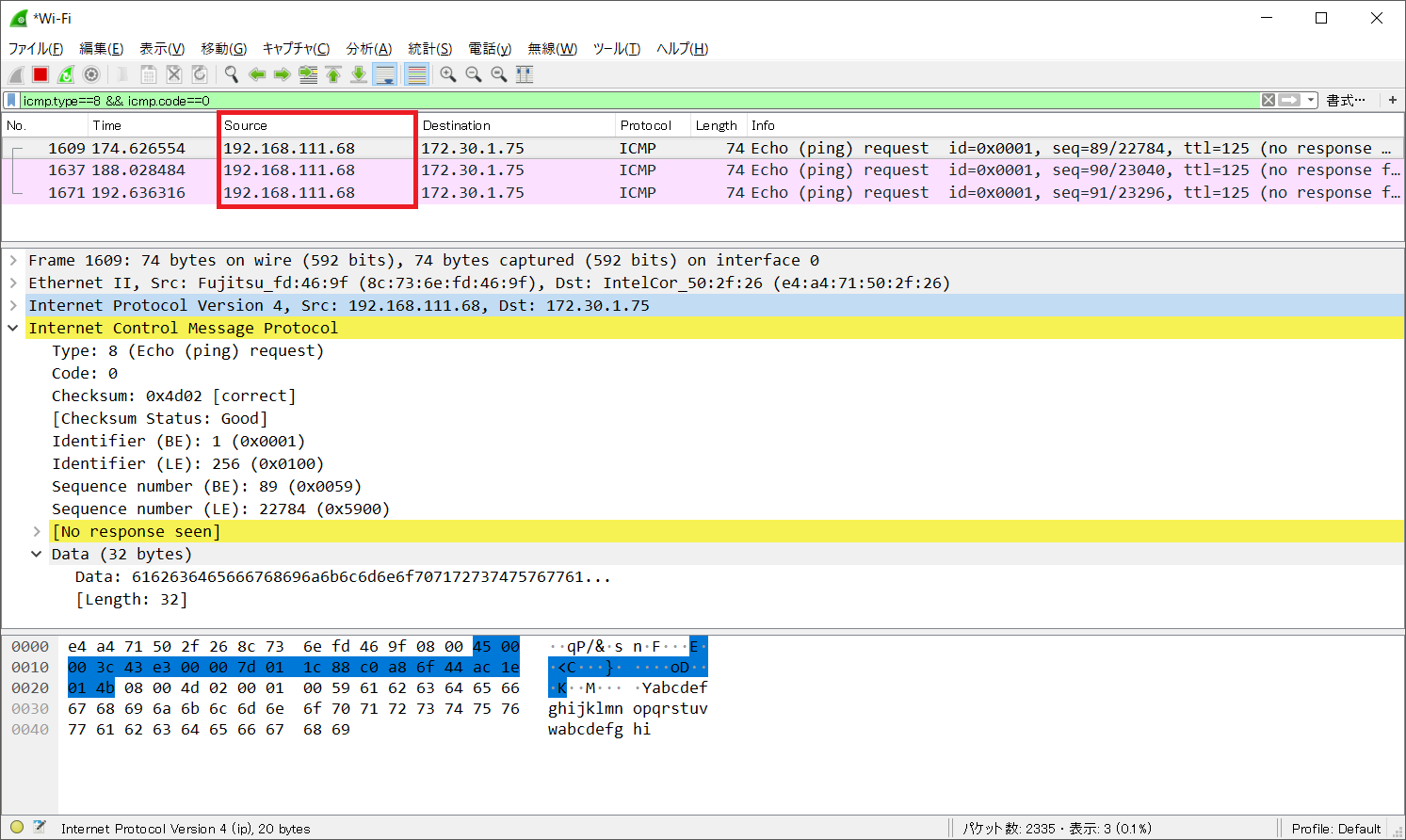Open the 編集(E) menu

click(x=102, y=49)
